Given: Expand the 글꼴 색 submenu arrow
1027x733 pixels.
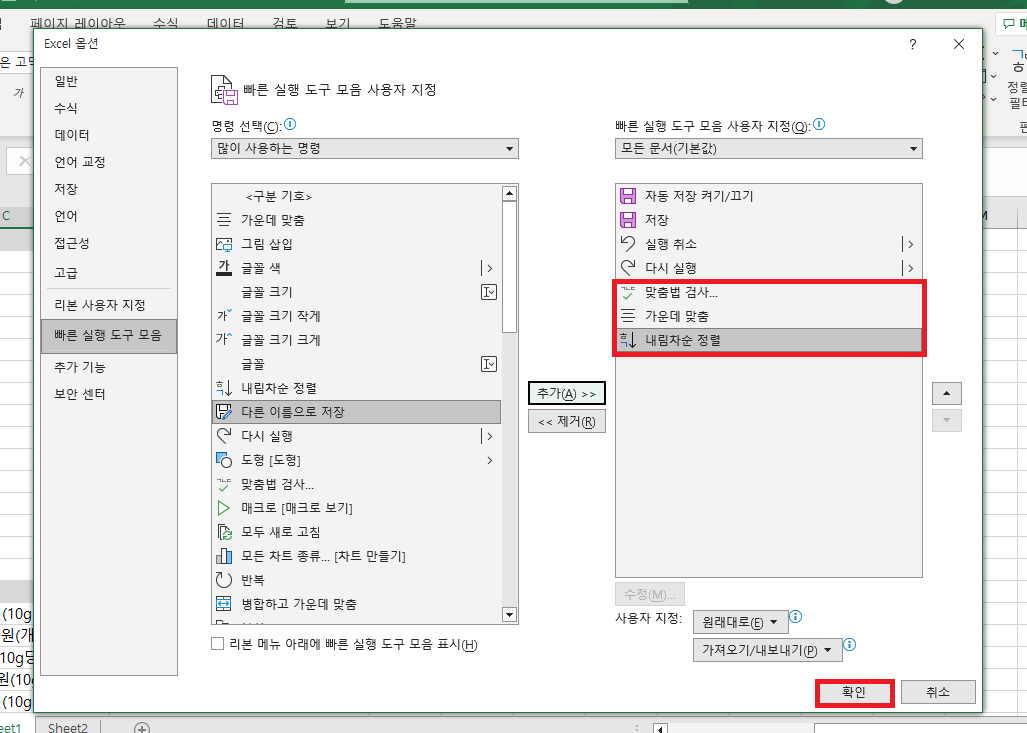Looking at the screenshot, I should pos(488,268).
